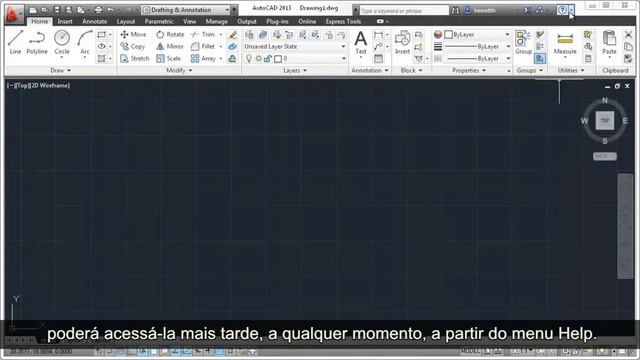640x360 pixels.
Task: Select the Polyline tool
Action: pyautogui.click(x=37, y=42)
